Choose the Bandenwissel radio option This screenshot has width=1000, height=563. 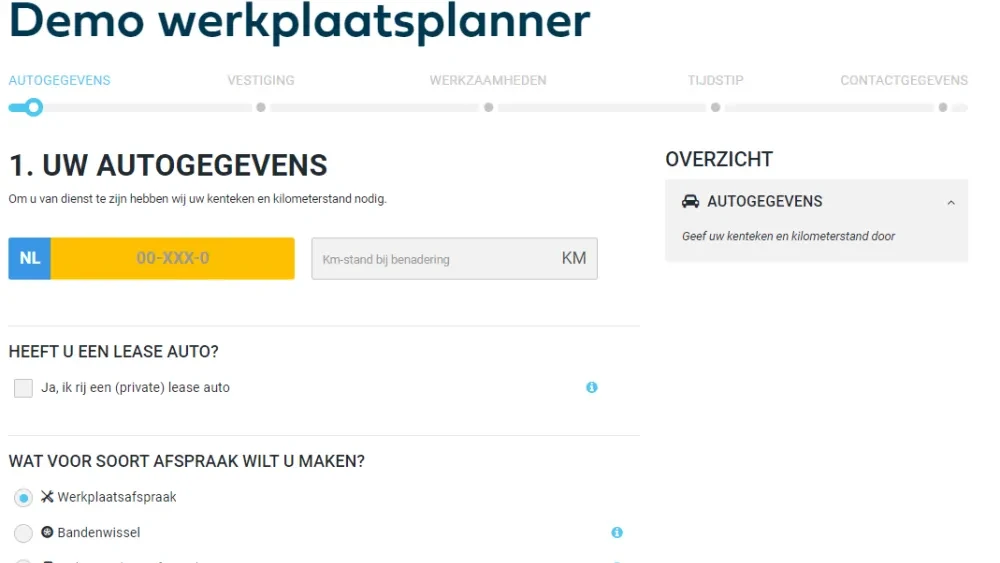[x=23, y=534]
